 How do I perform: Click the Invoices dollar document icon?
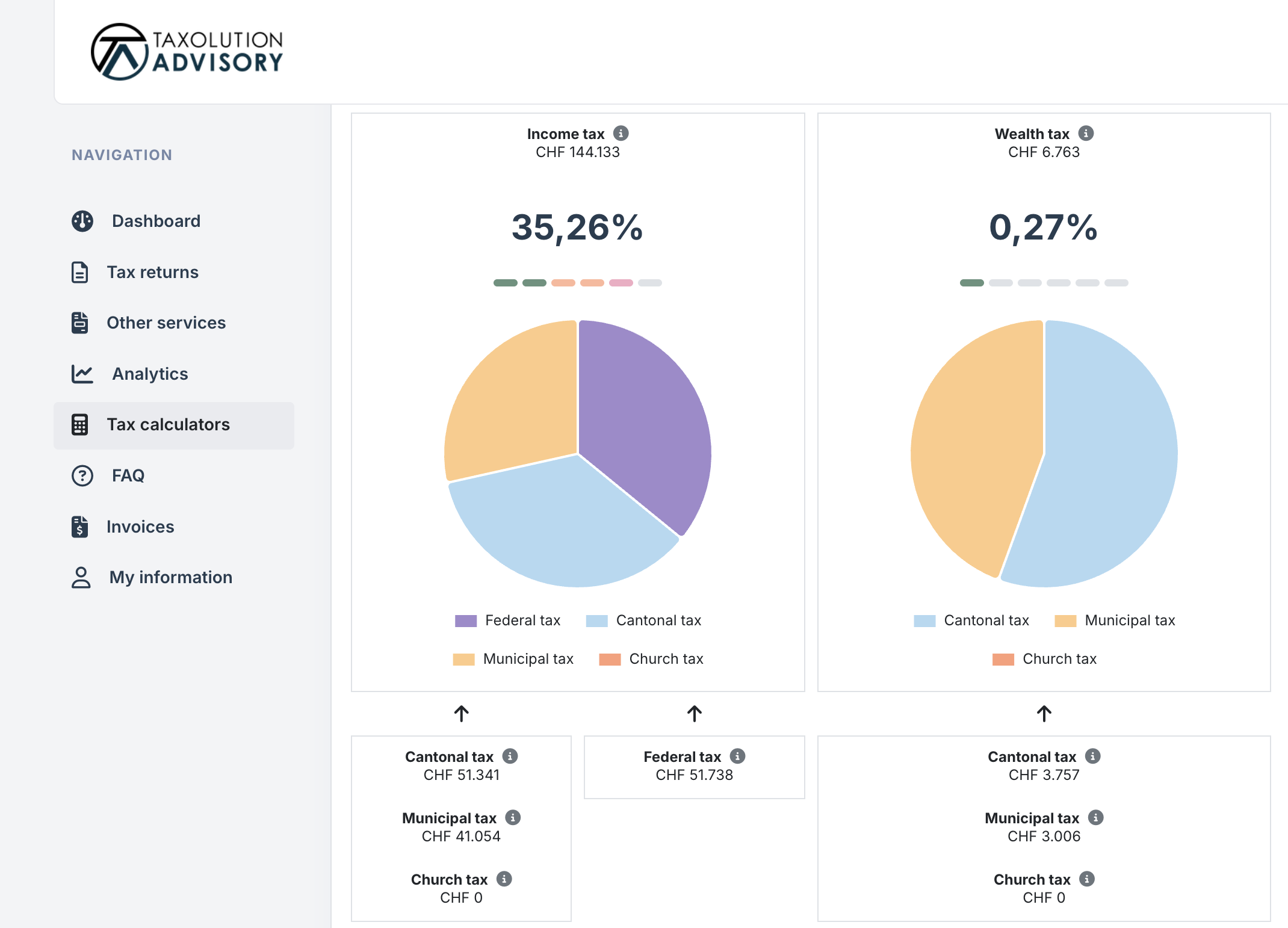coord(81,527)
